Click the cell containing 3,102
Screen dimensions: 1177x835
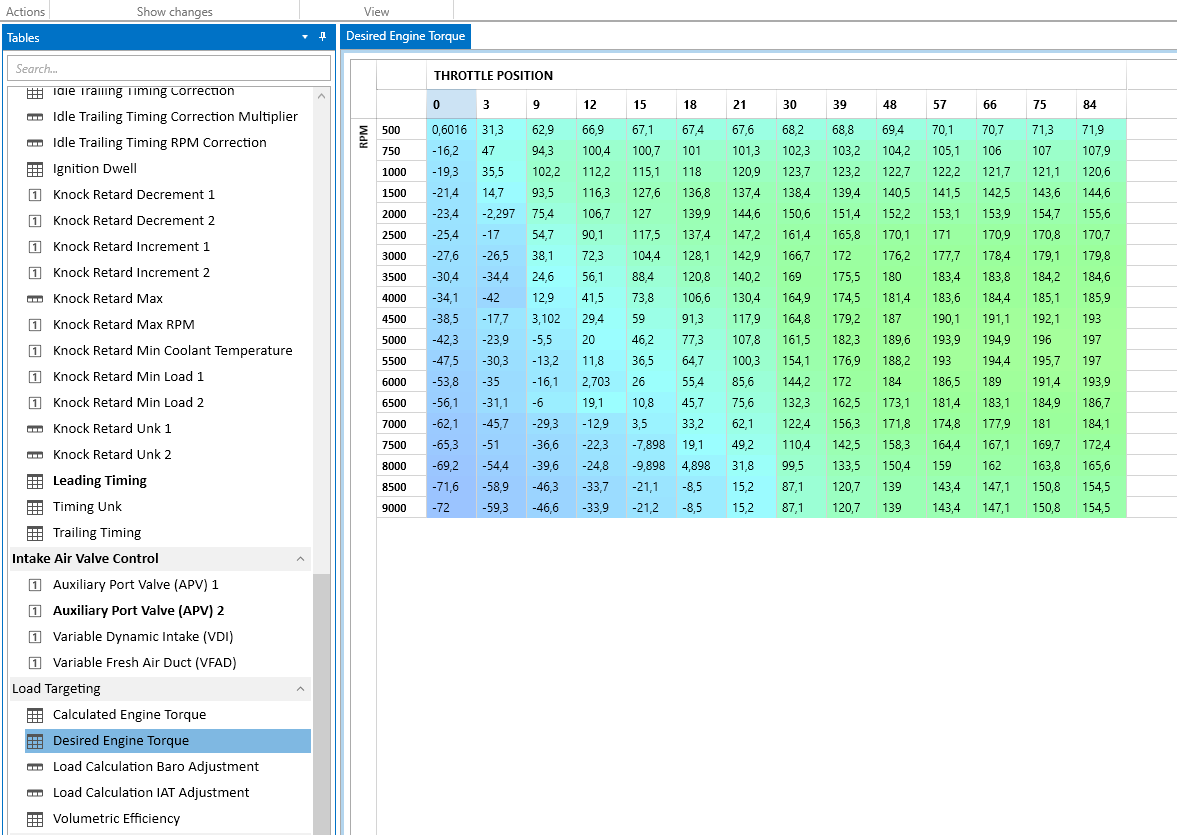click(x=551, y=319)
